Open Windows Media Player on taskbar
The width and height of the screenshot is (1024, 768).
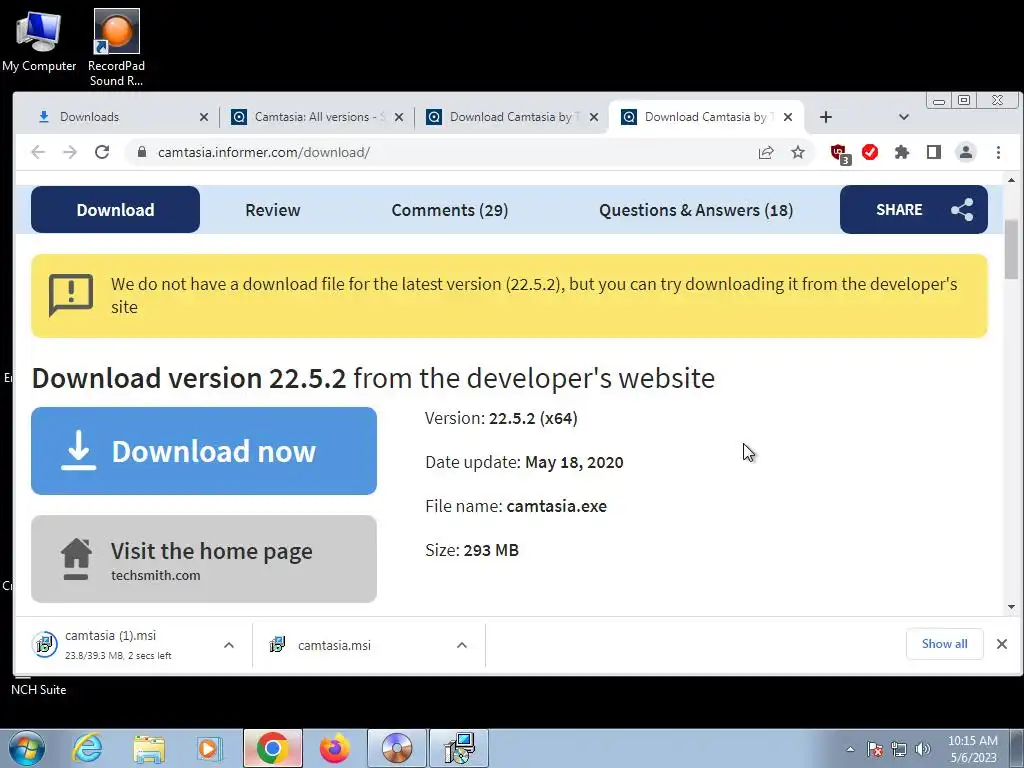pyautogui.click(x=210, y=748)
